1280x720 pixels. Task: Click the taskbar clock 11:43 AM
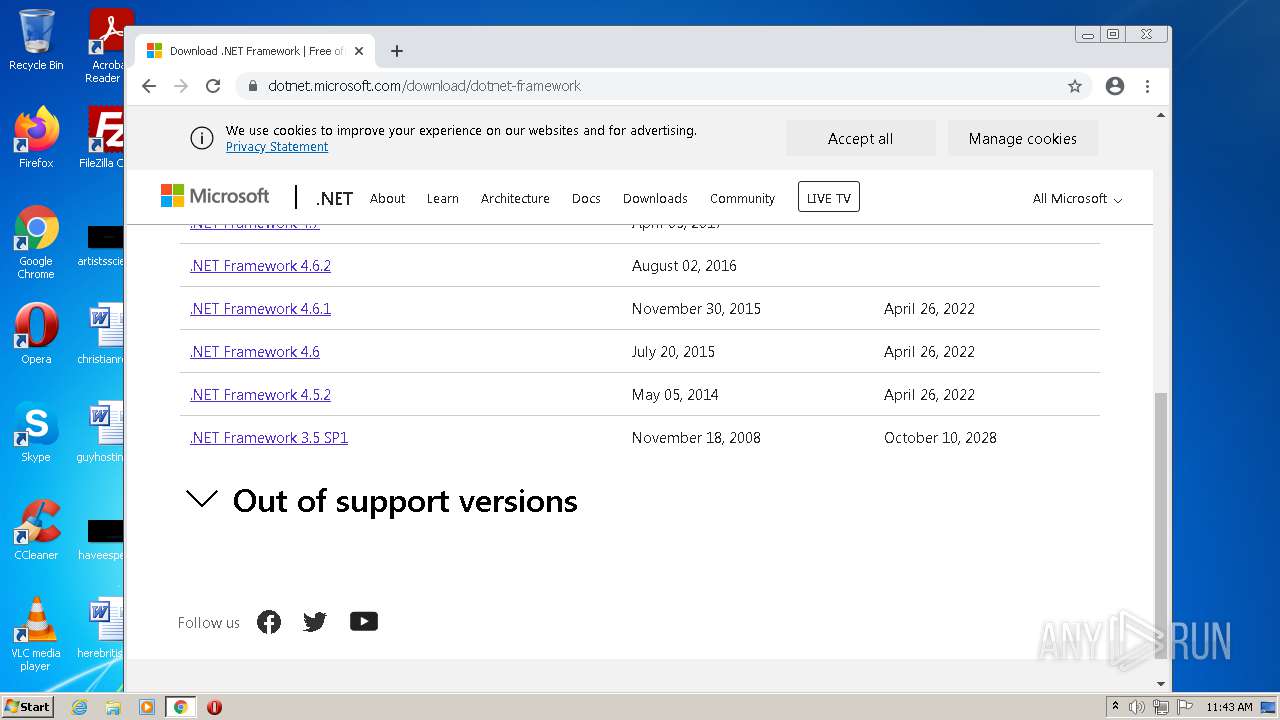(1229, 707)
